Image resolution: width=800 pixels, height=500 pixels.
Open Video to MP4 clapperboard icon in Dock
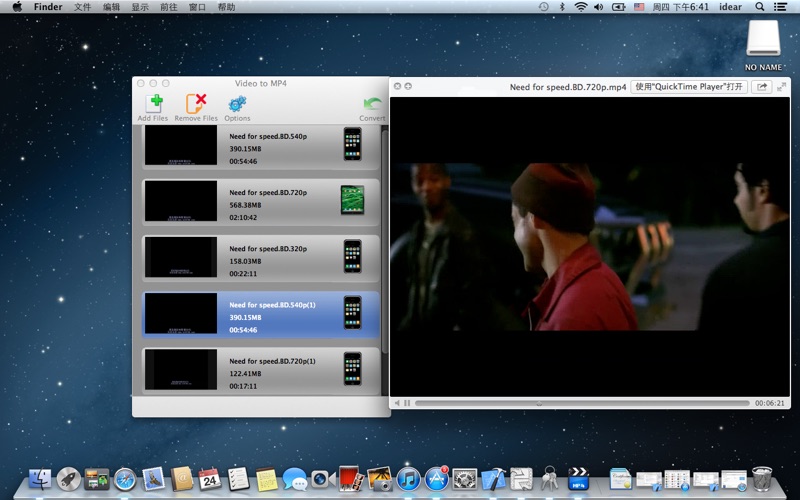click(x=578, y=479)
